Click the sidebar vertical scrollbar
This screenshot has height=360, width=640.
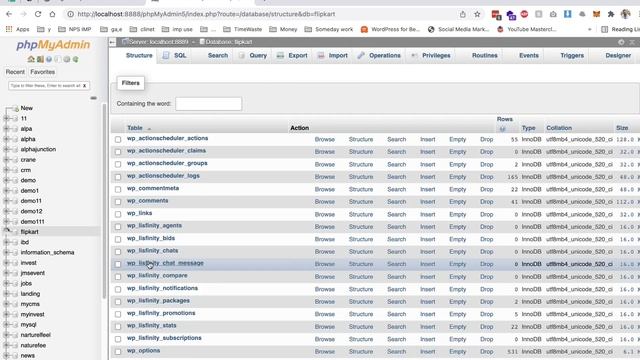tap(104, 200)
